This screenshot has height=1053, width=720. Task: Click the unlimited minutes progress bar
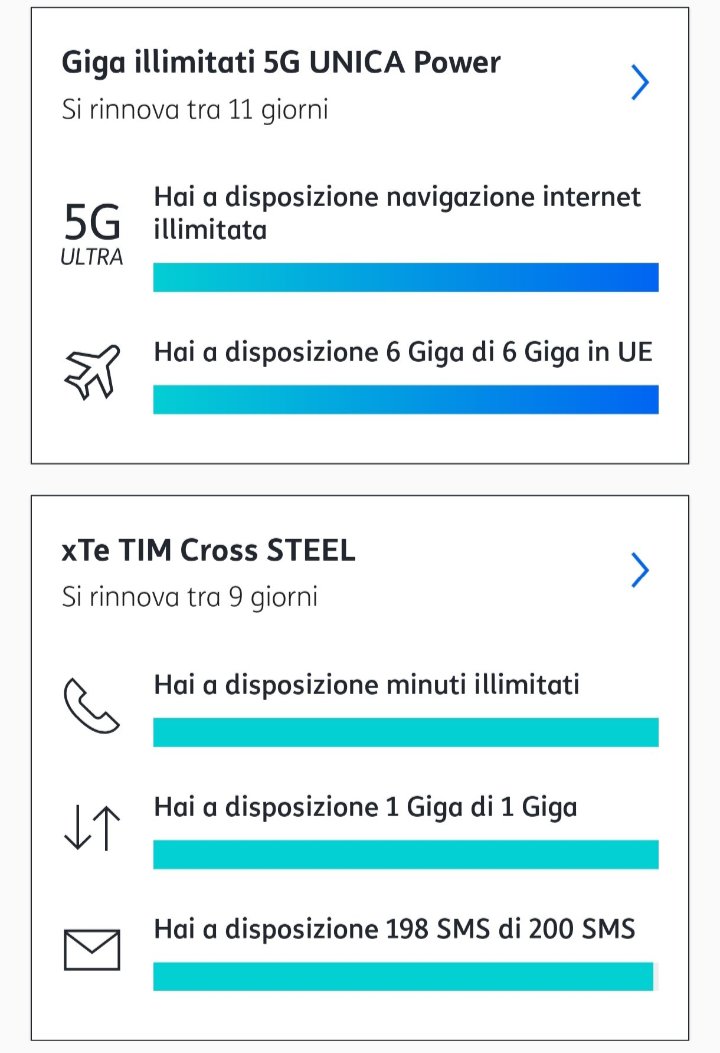pyautogui.click(x=405, y=732)
